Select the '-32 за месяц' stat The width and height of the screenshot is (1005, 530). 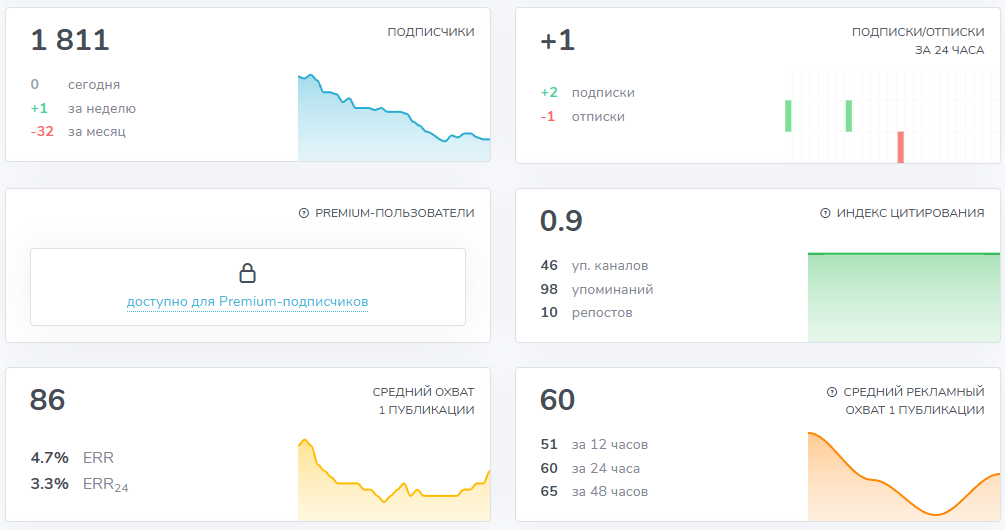pyautogui.click(x=78, y=131)
